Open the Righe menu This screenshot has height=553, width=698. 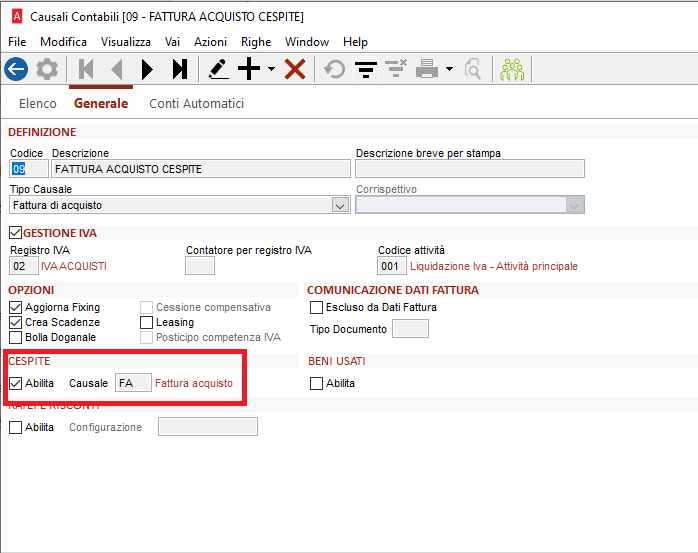[256, 42]
